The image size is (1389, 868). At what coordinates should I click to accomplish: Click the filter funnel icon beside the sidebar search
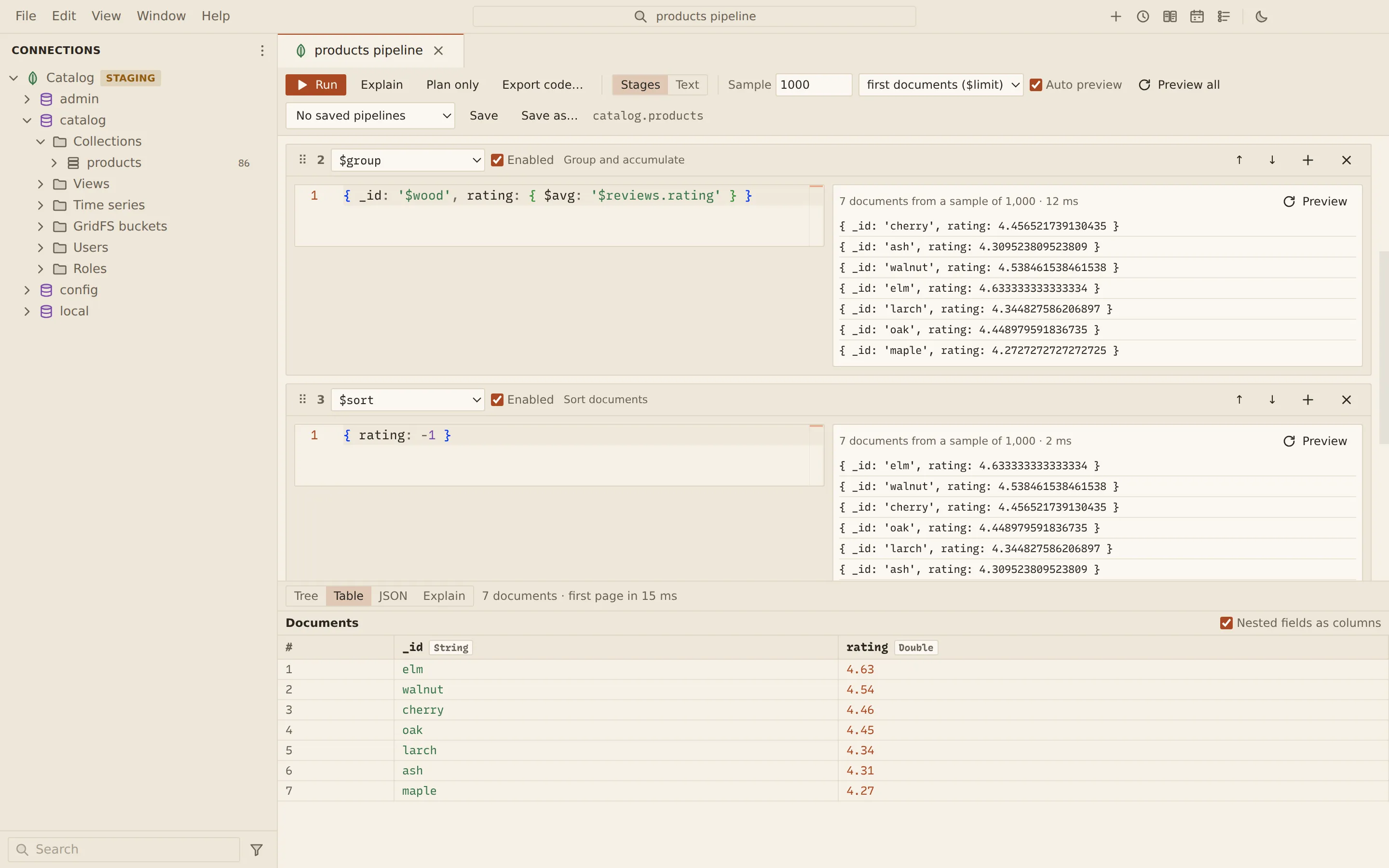point(257,850)
